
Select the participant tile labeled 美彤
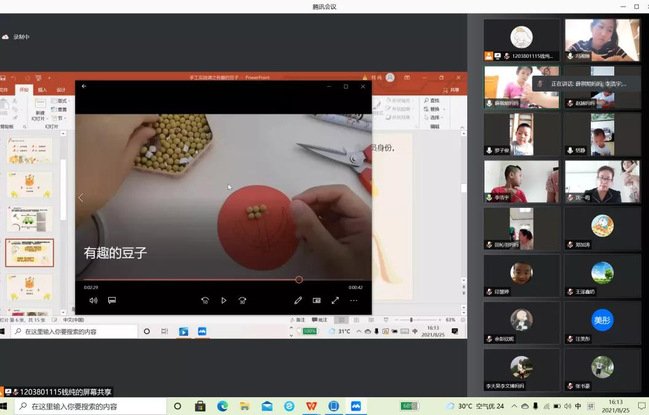coord(601,320)
